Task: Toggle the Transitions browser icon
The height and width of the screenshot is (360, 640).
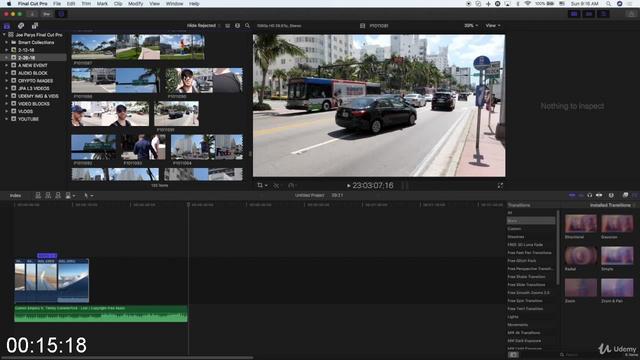Action: click(635, 196)
